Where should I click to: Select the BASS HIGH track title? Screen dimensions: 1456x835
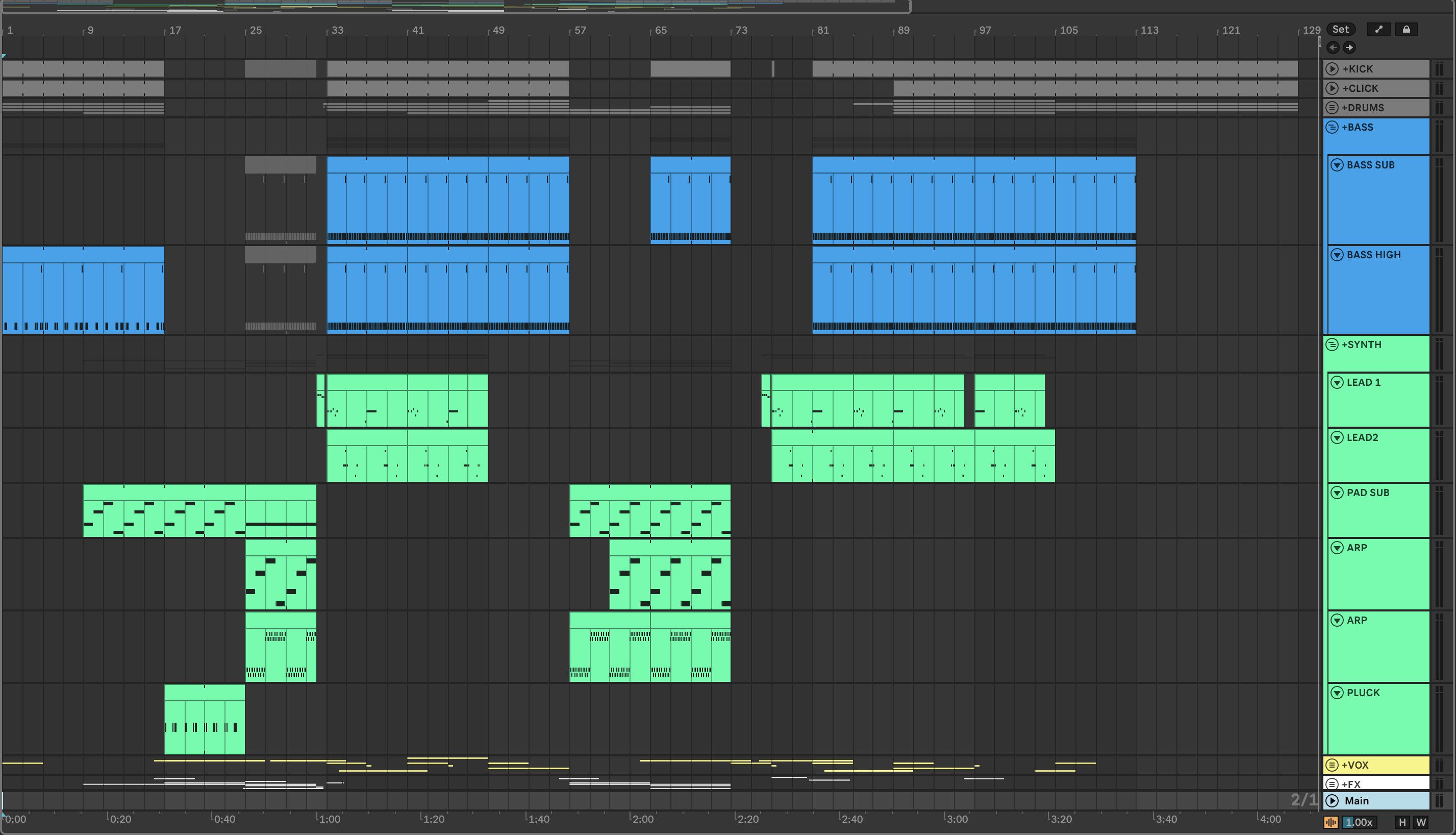pyautogui.click(x=1373, y=255)
